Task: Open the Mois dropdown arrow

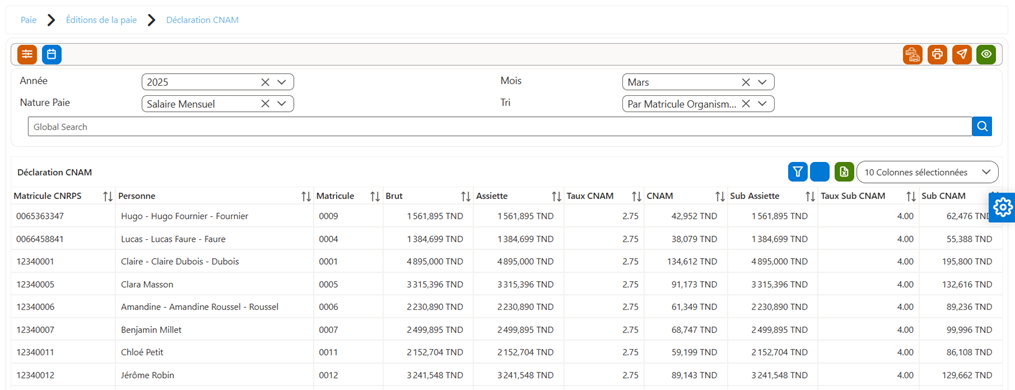Action: tap(762, 82)
